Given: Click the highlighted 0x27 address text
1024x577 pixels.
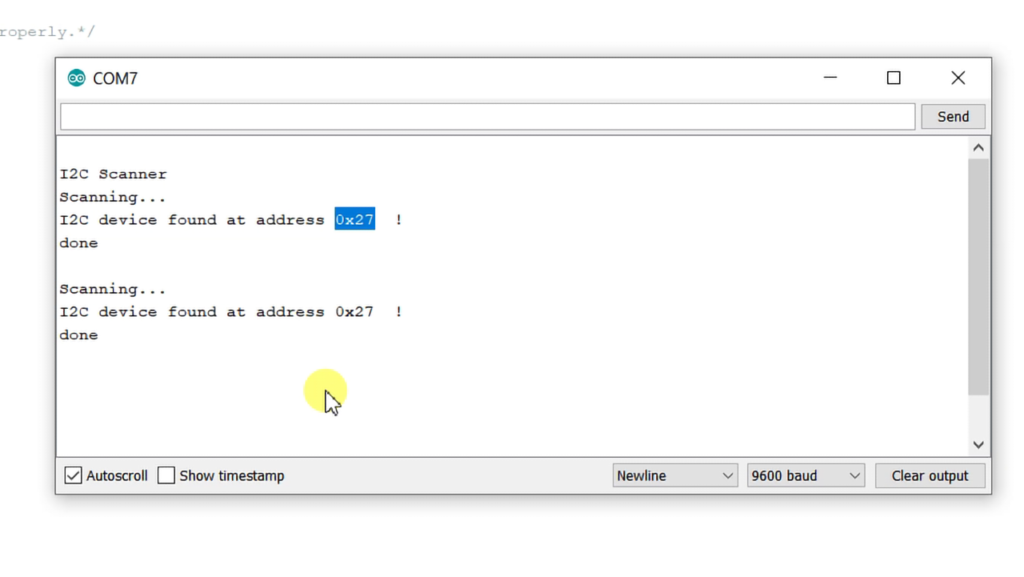Looking at the screenshot, I should click(355, 220).
